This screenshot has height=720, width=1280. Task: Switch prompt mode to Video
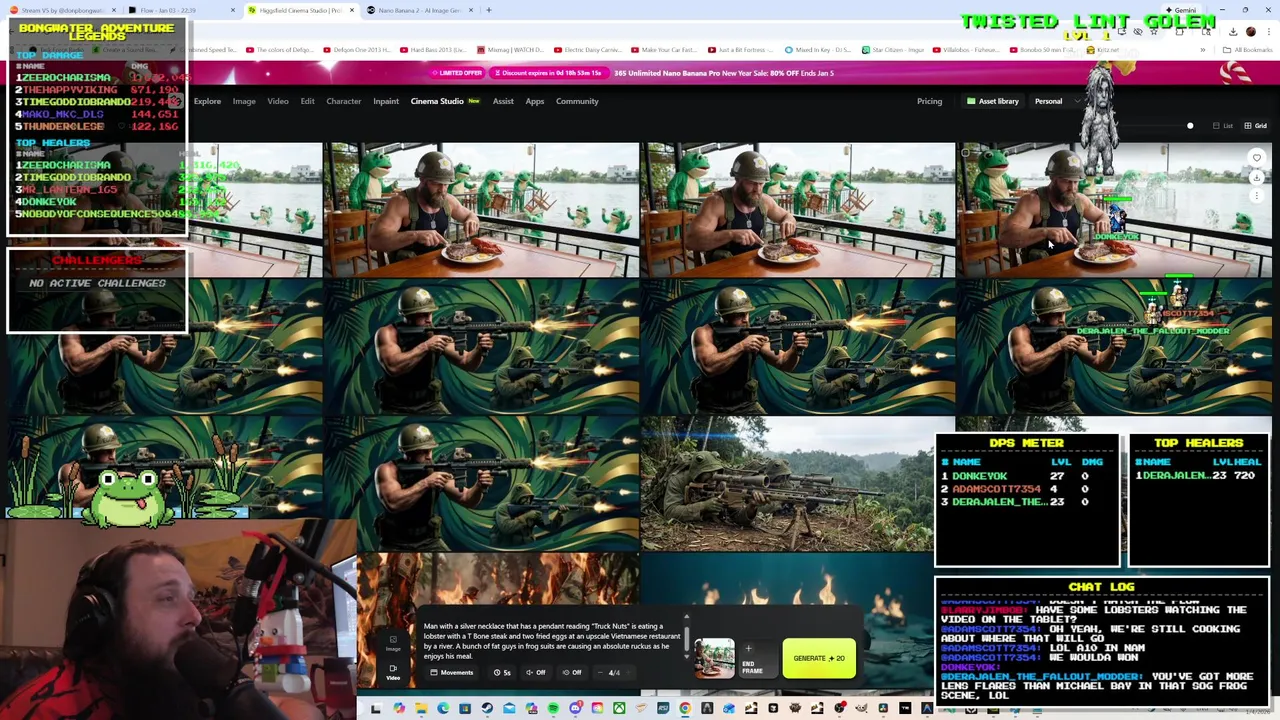(393, 672)
